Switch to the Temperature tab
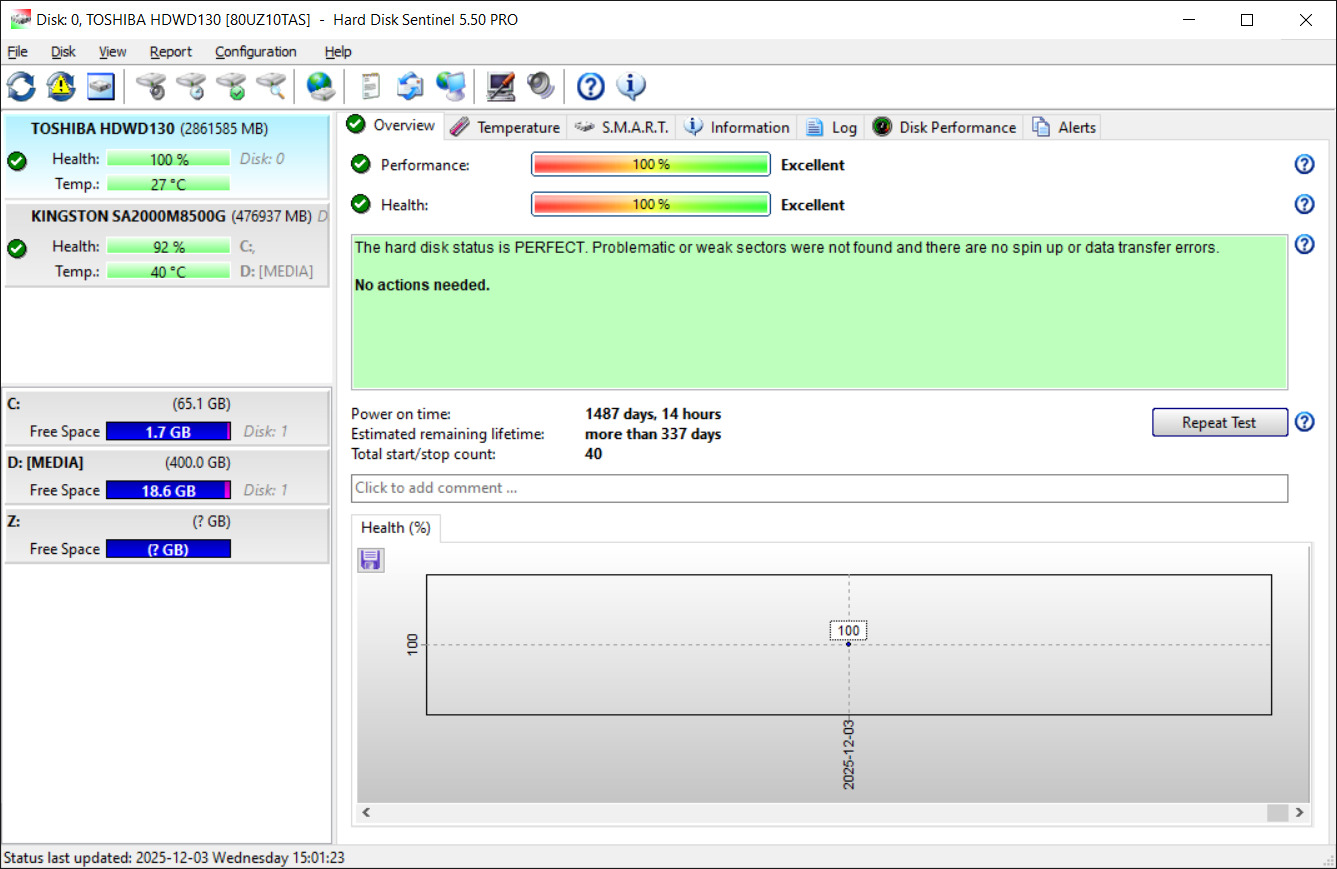The width and height of the screenshot is (1337, 869). (x=505, y=127)
